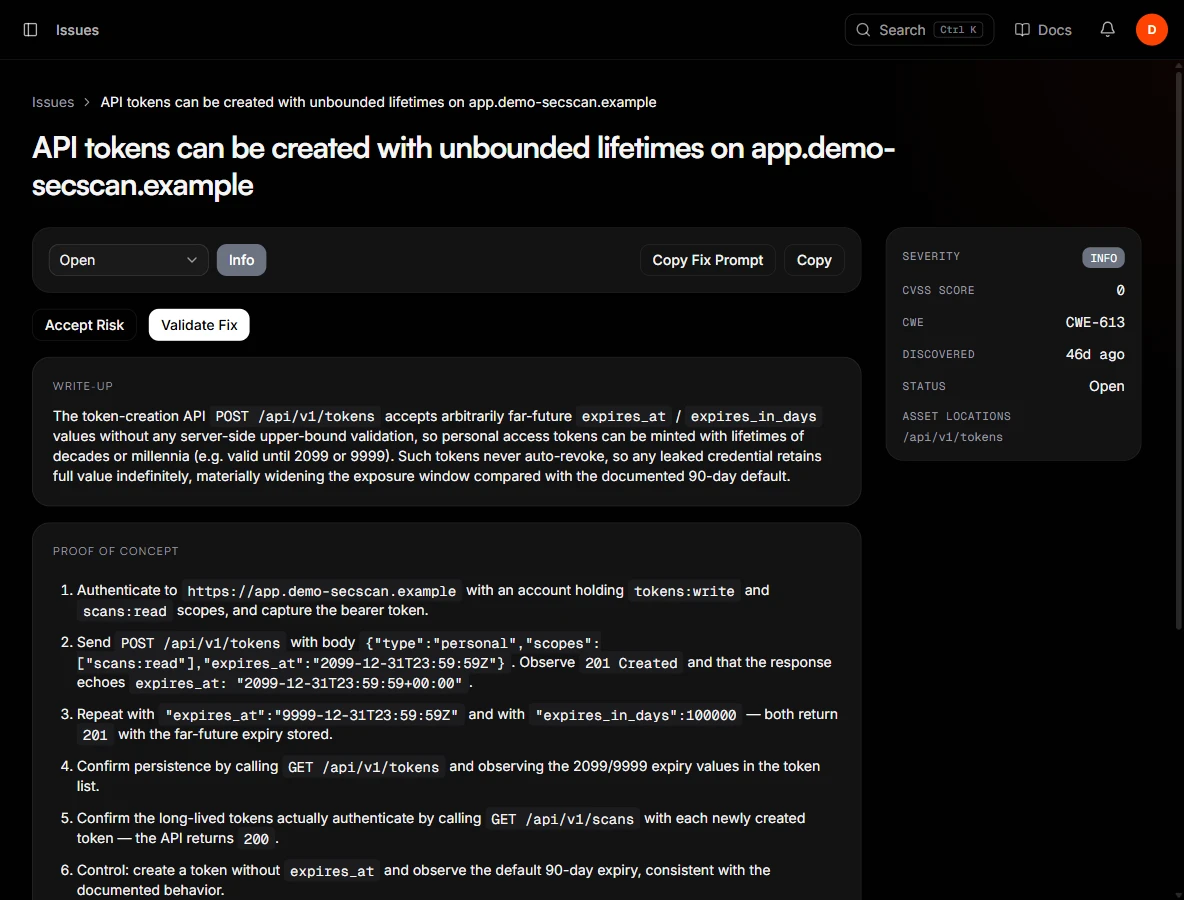Click the Validate Fix button
Screen dimensions: 1184x900
tap(199, 325)
